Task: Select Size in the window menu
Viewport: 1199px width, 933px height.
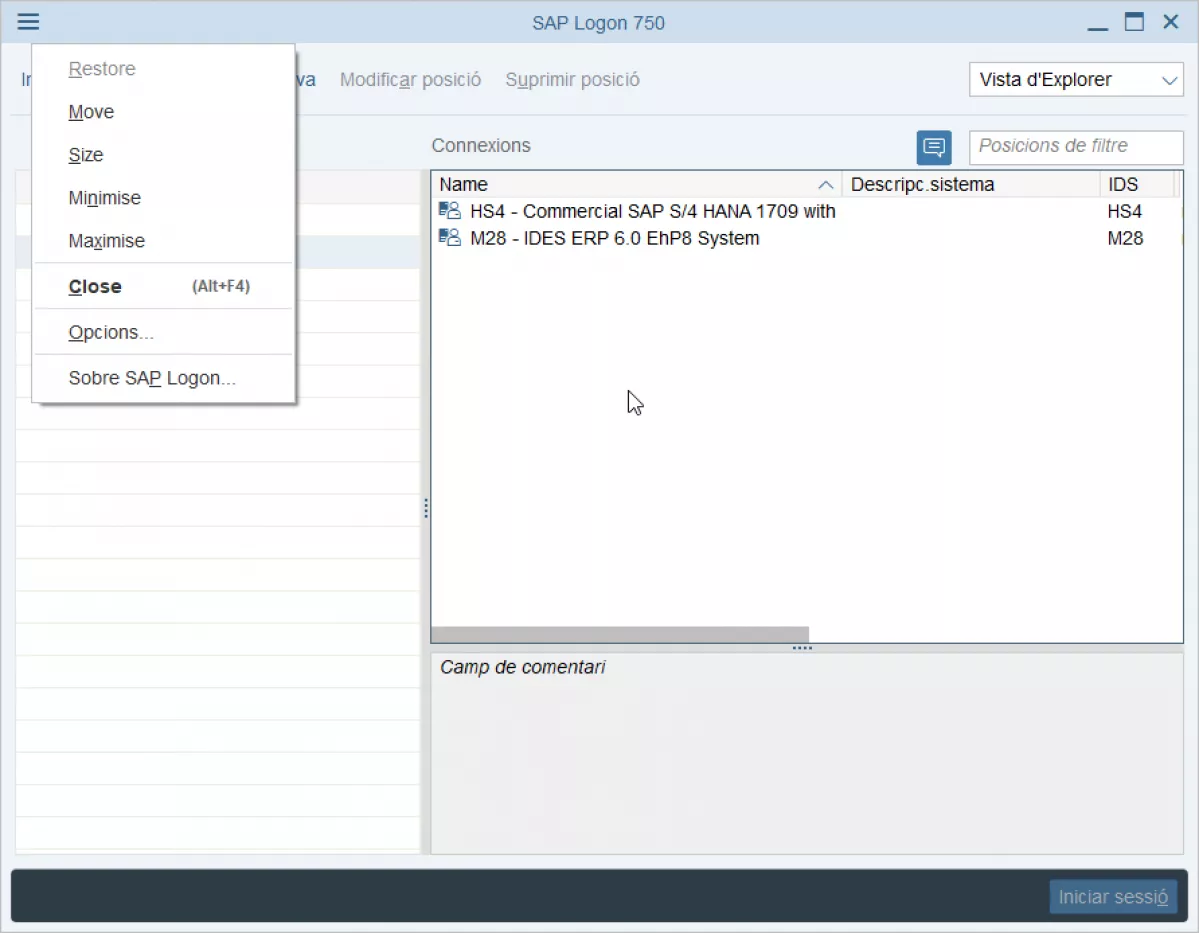Action: (163, 154)
